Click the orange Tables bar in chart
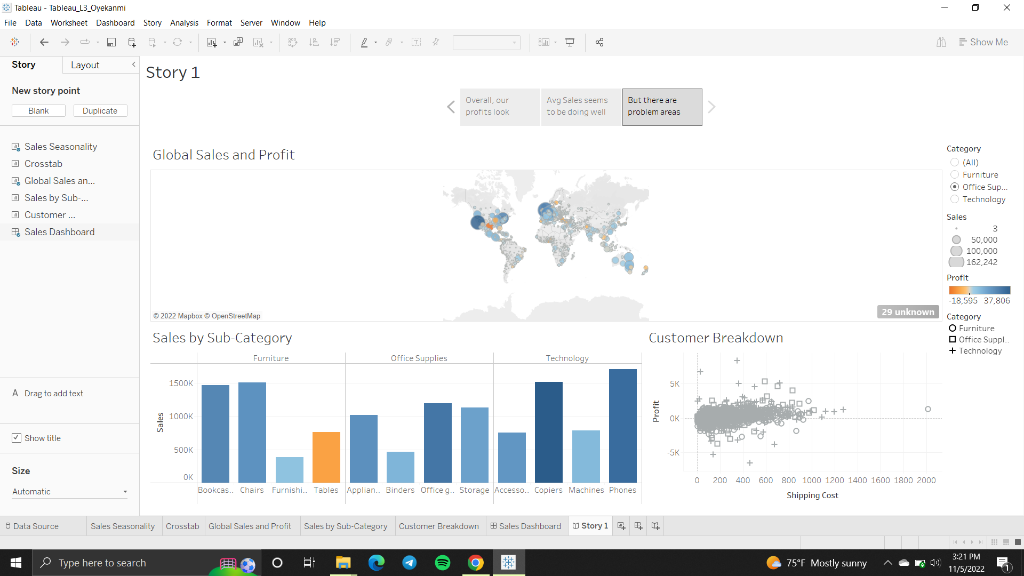The height and width of the screenshot is (576, 1024). [x=326, y=457]
